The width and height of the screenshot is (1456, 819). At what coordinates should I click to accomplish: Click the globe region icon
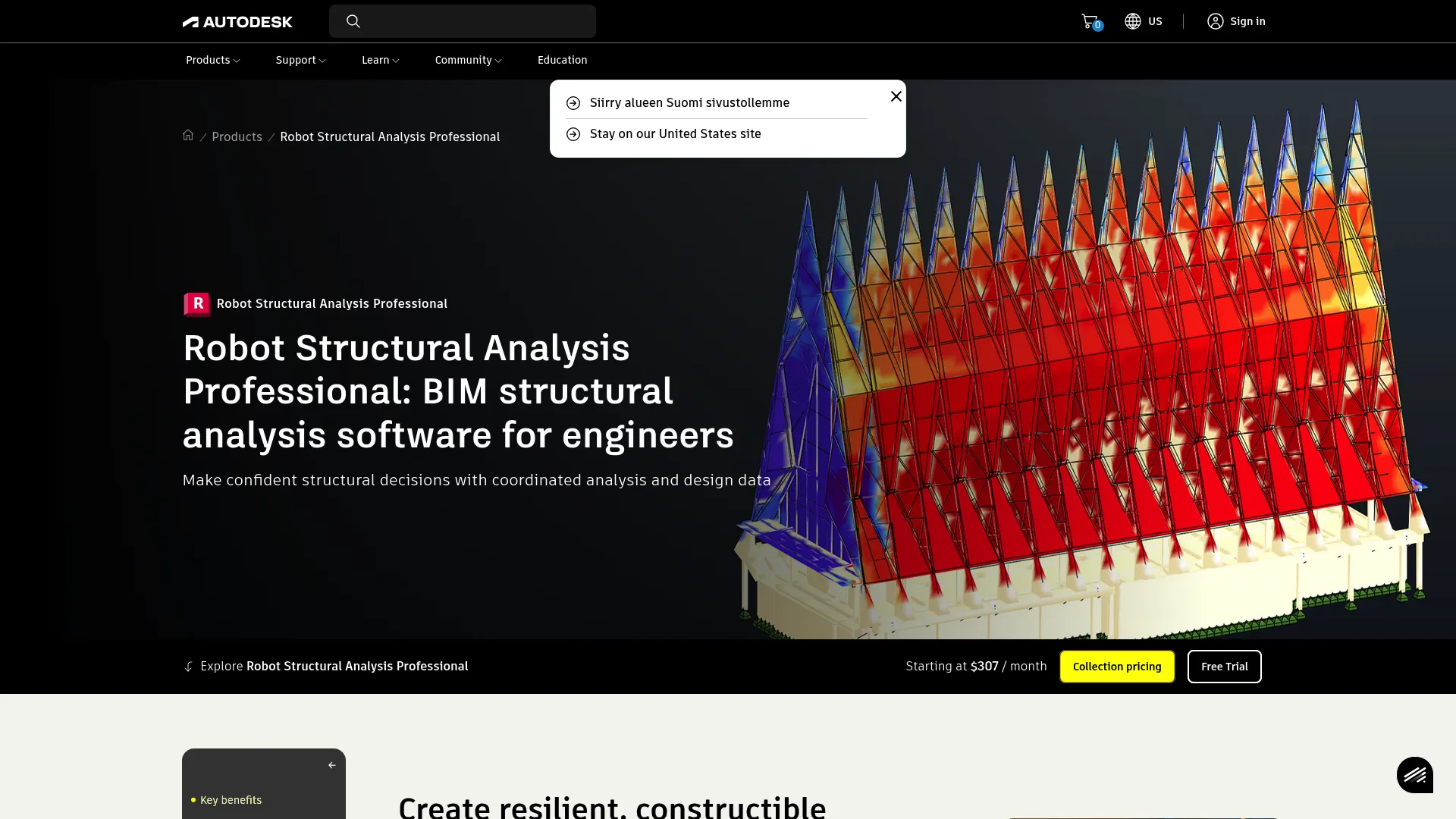coord(1133,21)
